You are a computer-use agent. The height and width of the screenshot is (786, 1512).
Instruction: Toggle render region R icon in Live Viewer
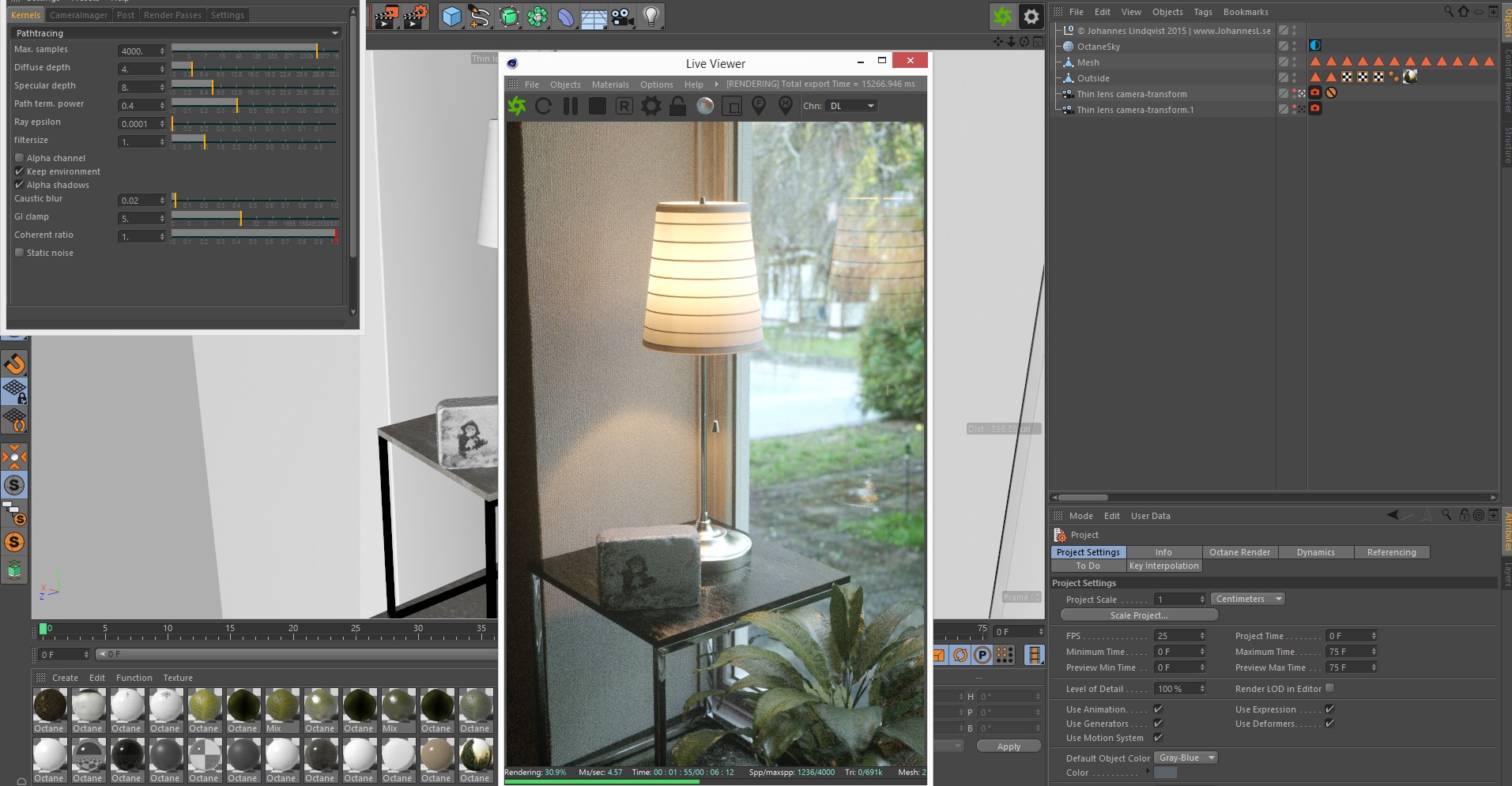point(624,106)
